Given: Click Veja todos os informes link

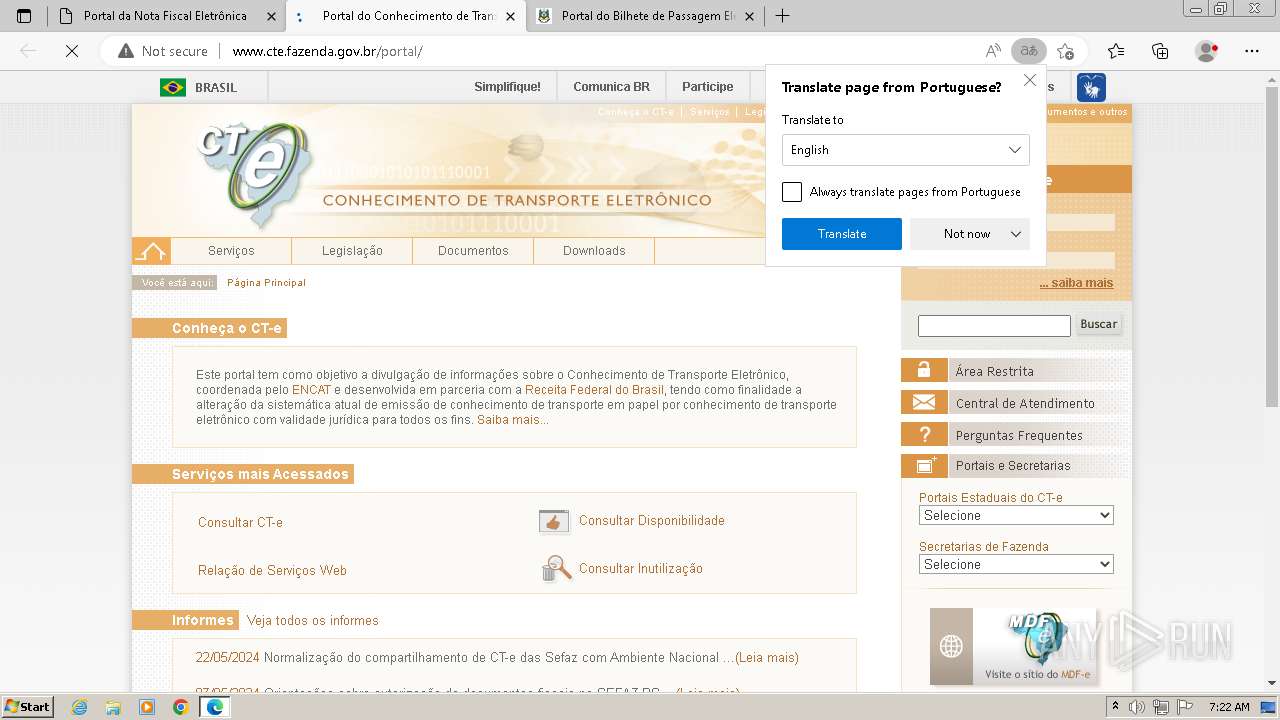Looking at the screenshot, I should (x=313, y=620).
